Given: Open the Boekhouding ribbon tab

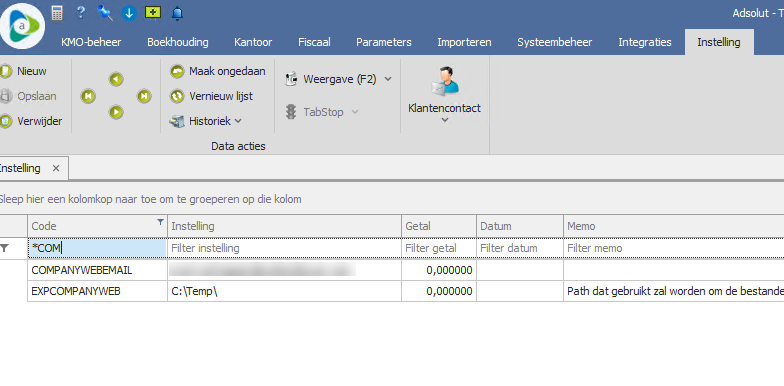Looking at the screenshot, I should point(178,42).
